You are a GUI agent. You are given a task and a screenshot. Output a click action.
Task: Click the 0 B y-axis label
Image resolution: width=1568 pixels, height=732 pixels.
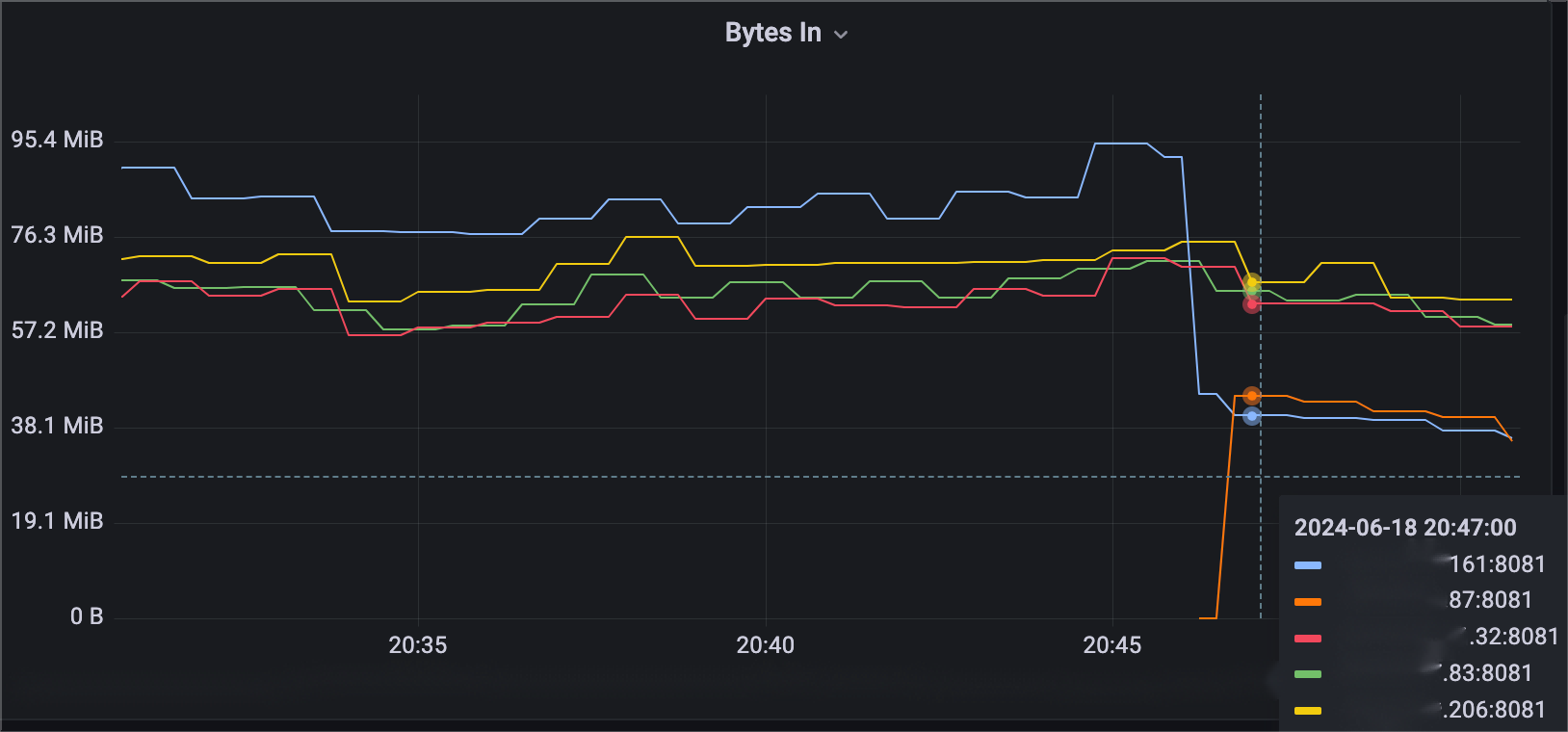point(86,616)
